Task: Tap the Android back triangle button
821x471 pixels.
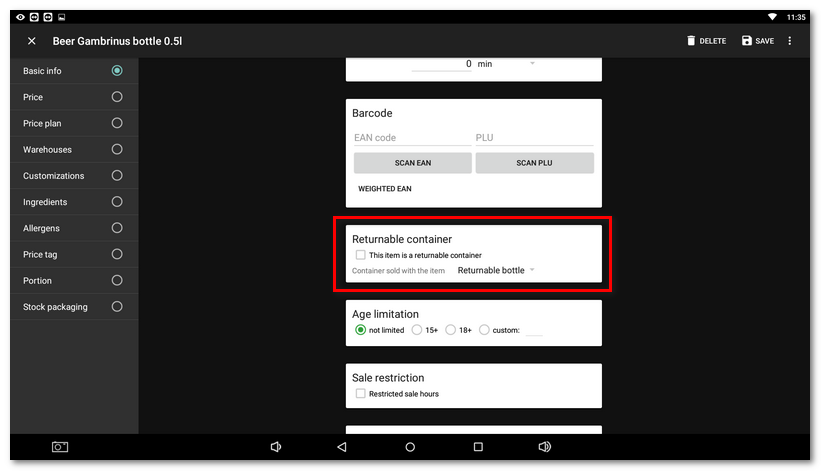Action: tap(342, 447)
